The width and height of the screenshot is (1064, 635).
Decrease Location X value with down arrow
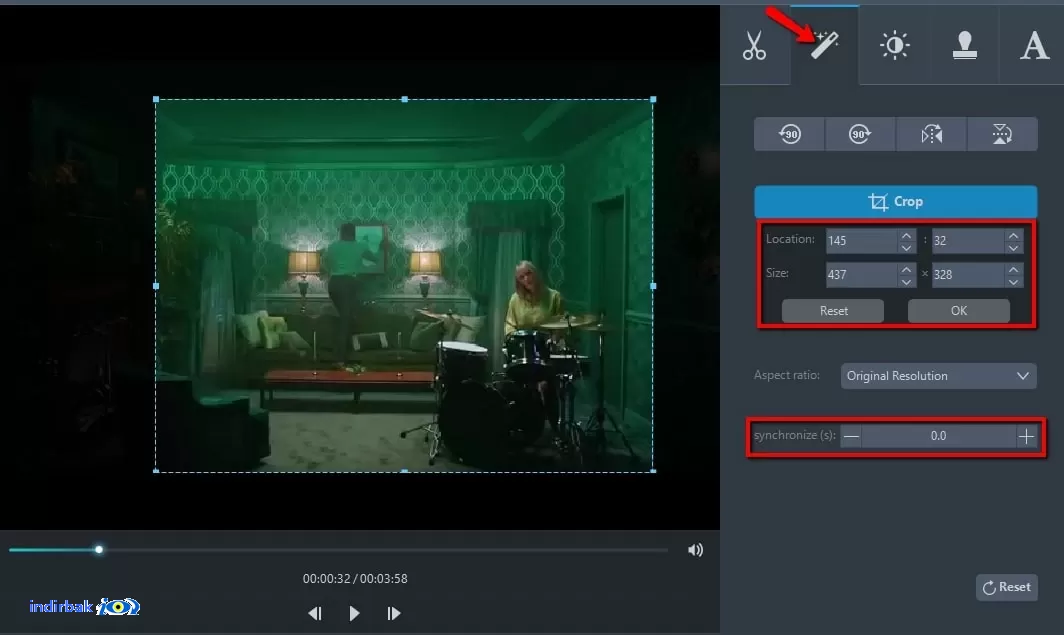907,248
